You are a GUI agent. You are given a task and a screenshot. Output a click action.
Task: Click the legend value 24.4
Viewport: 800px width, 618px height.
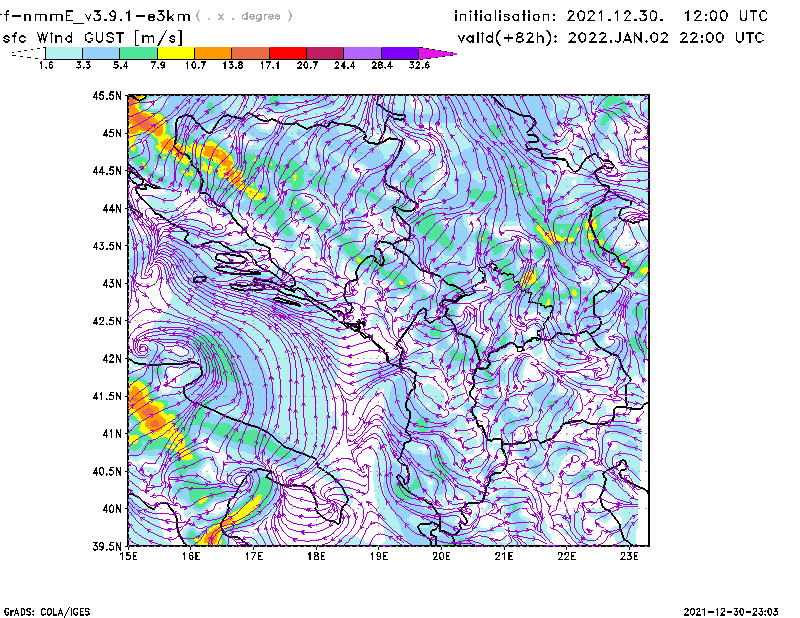[344, 65]
